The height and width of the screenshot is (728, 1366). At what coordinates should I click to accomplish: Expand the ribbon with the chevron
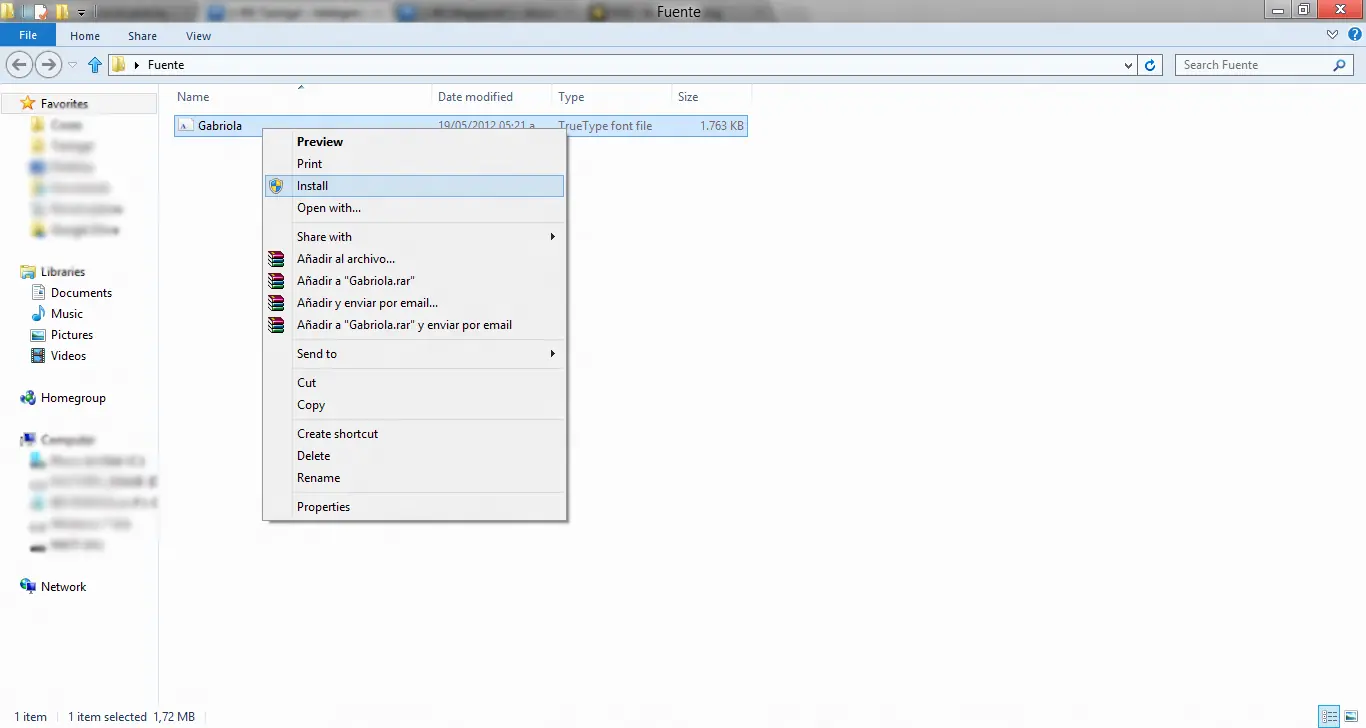1332,35
